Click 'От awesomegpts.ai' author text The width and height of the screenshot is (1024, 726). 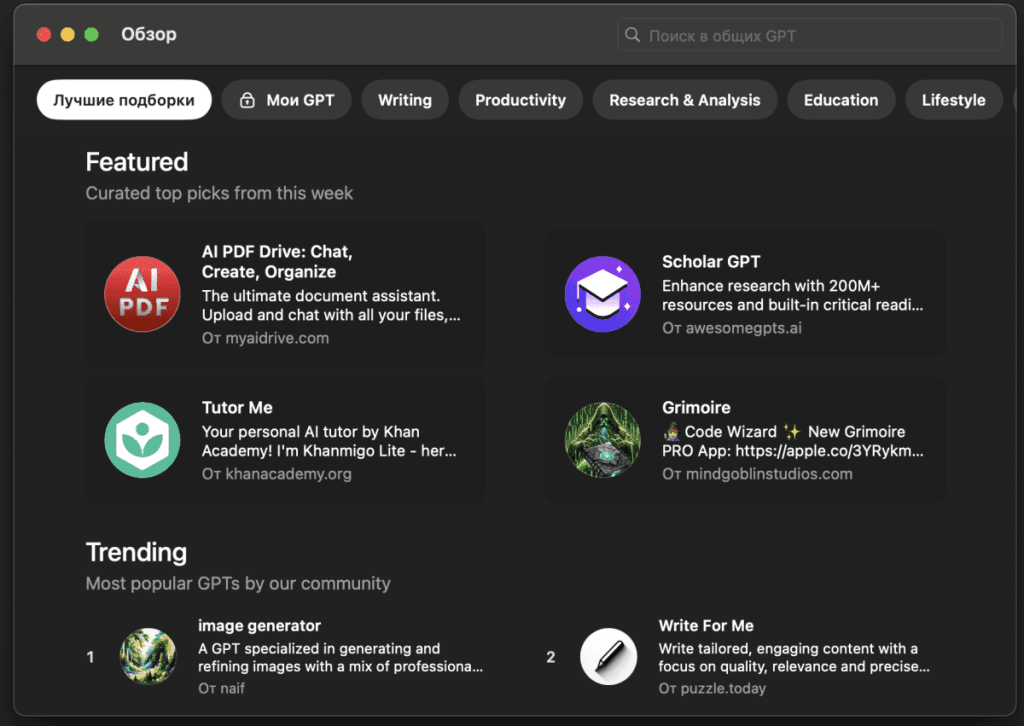(731, 328)
